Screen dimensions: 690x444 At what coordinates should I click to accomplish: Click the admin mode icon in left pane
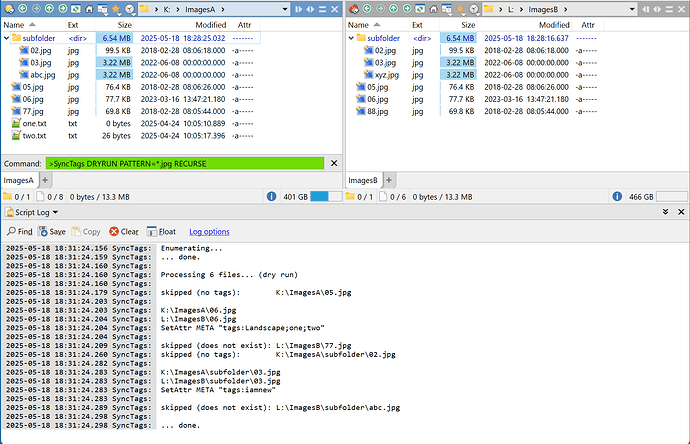[x=9, y=9]
